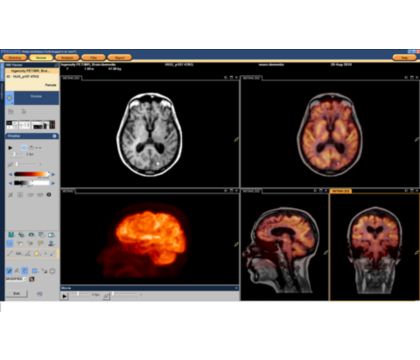
Task: Collapse the Movie panel header arrow
Action: click(x=236, y=288)
